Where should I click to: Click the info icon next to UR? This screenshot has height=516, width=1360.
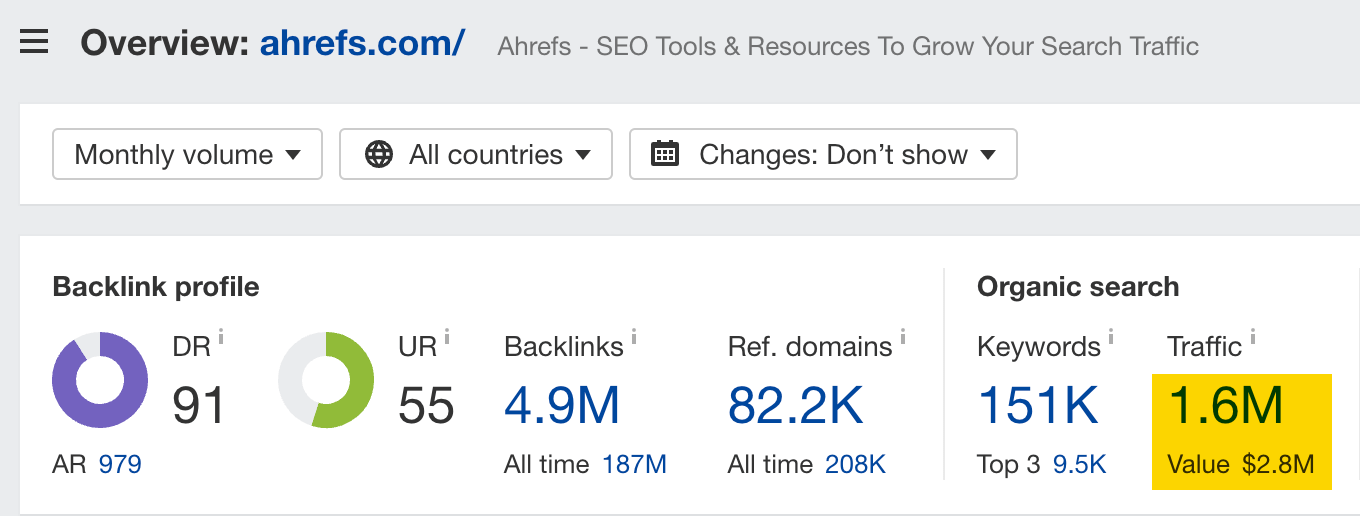[x=447, y=337]
